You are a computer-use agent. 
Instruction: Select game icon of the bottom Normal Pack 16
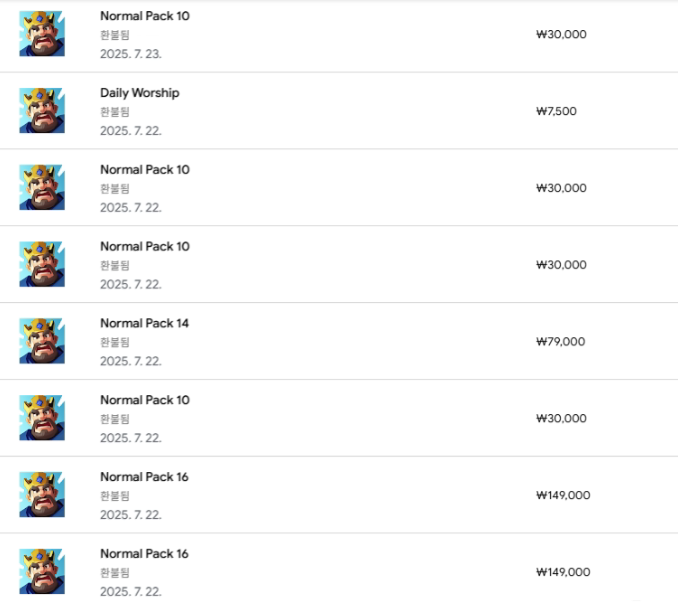click(42, 572)
